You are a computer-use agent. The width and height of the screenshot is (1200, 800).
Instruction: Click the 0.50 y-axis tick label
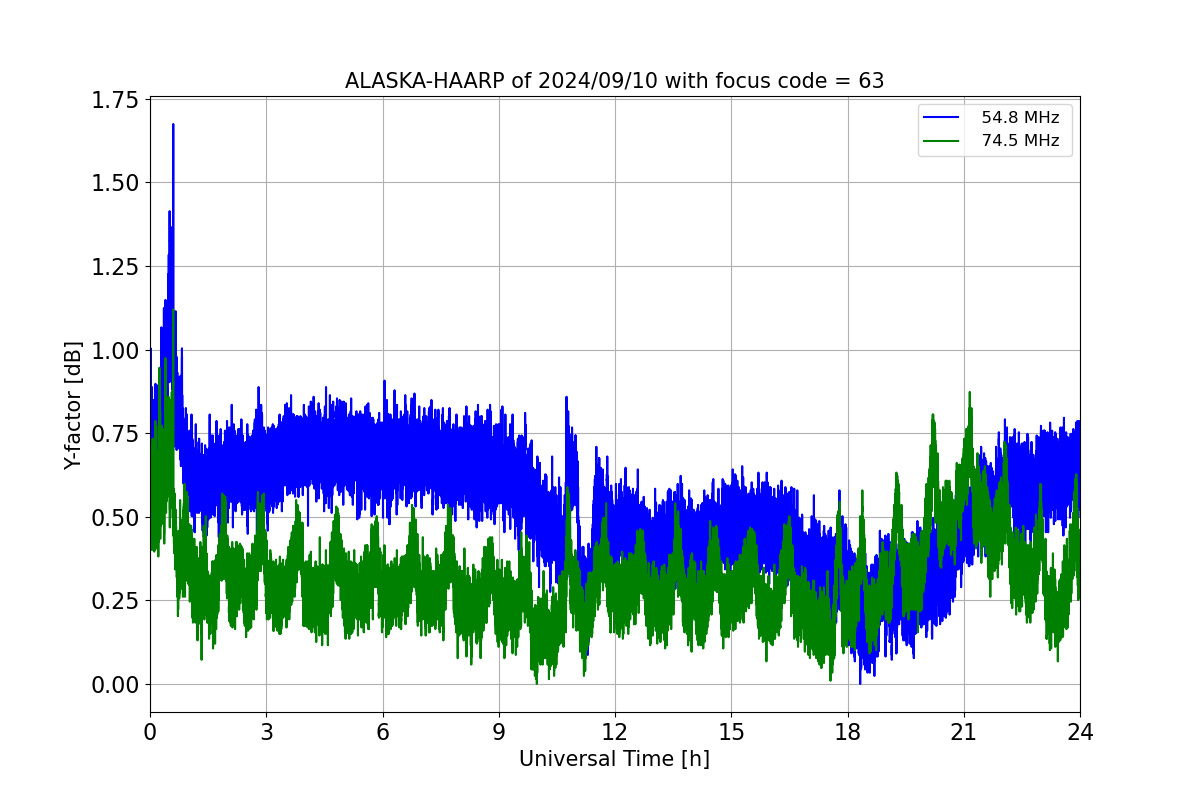pyautogui.click(x=116, y=518)
